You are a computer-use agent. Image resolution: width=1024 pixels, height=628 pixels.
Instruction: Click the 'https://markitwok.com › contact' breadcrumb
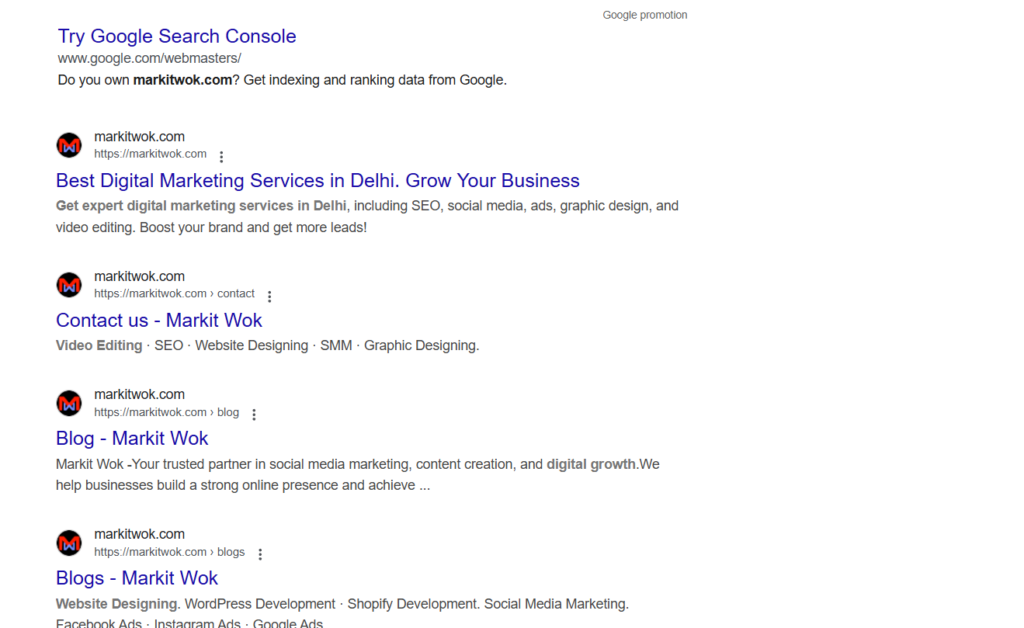click(174, 294)
